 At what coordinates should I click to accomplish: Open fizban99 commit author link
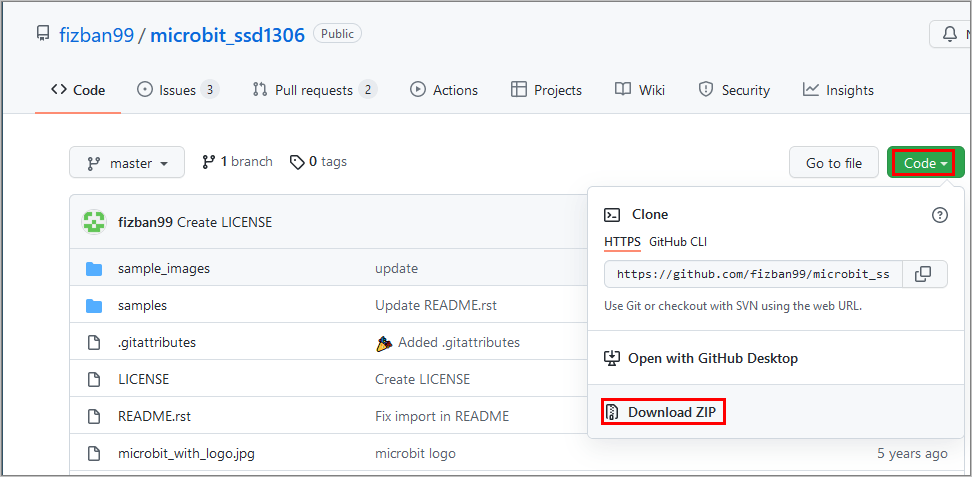(x=145, y=222)
